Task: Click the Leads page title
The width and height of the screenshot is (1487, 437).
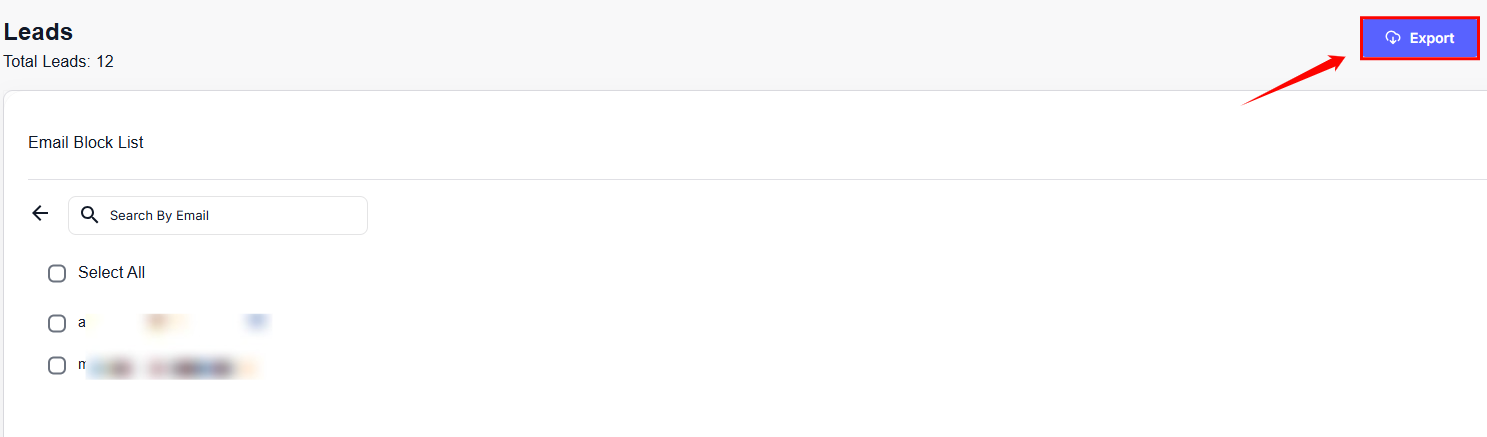Action: [x=38, y=32]
